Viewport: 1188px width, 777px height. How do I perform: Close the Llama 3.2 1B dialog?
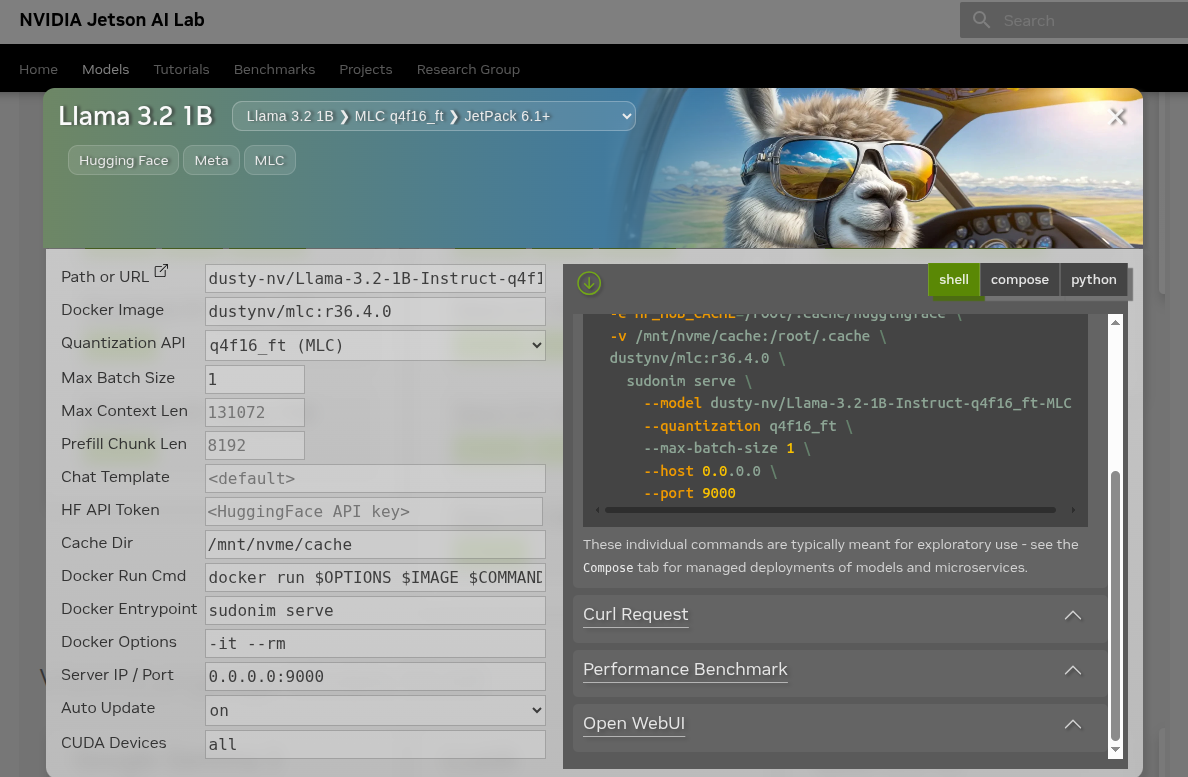click(1118, 117)
